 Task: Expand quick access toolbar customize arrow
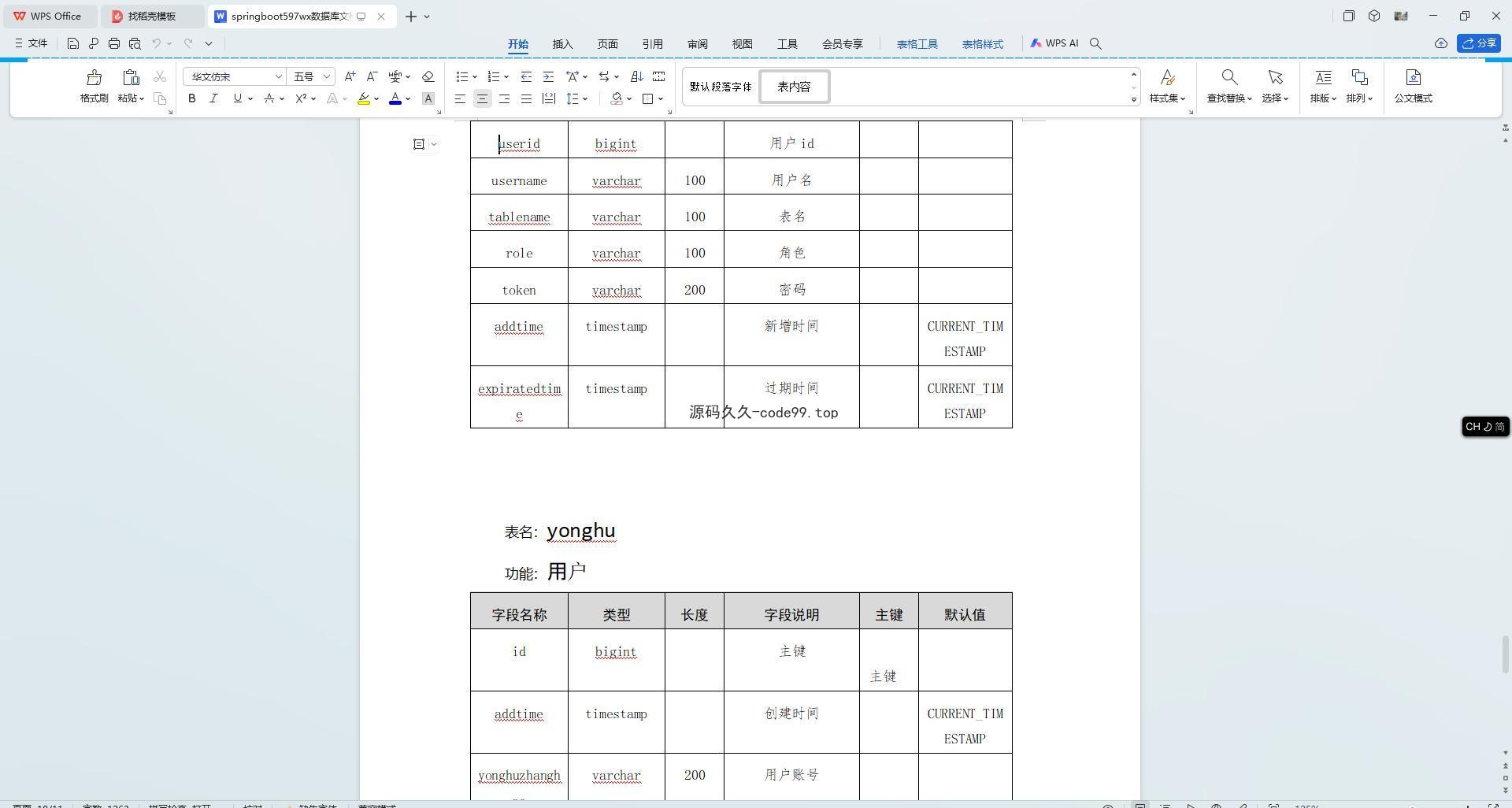209,43
